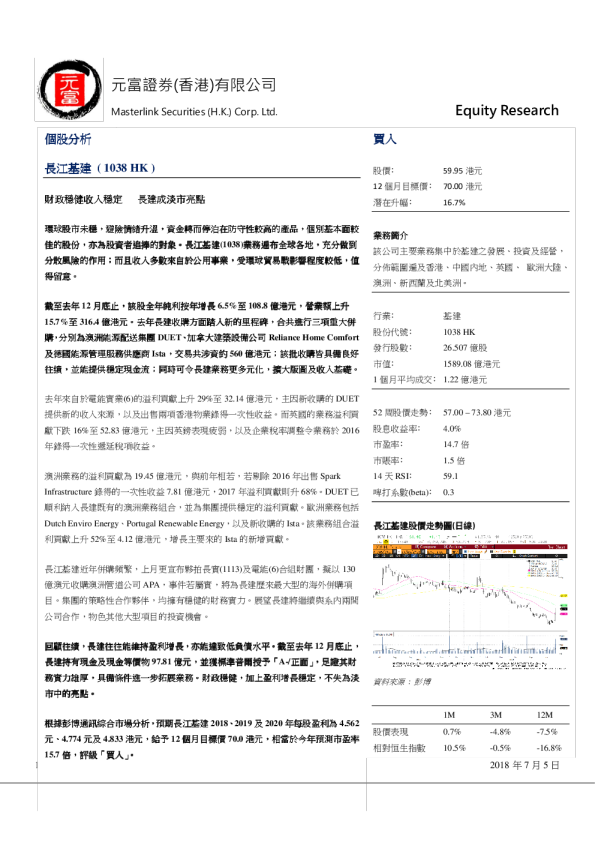Click the 買入 rating heading
595x842 pixels.
pos(384,139)
